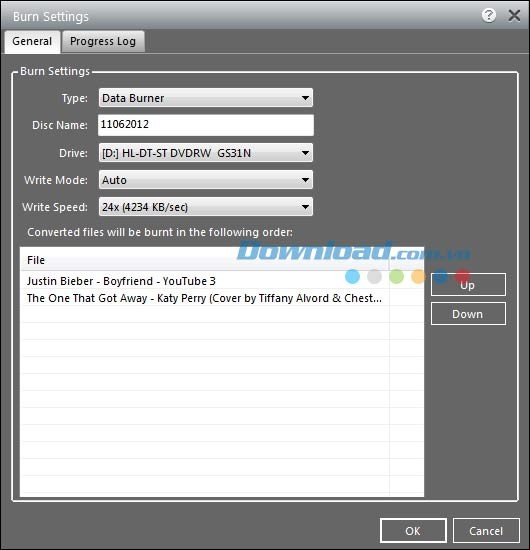Switch to the General tab
The image size is (530, 550).
coord(32,41)
